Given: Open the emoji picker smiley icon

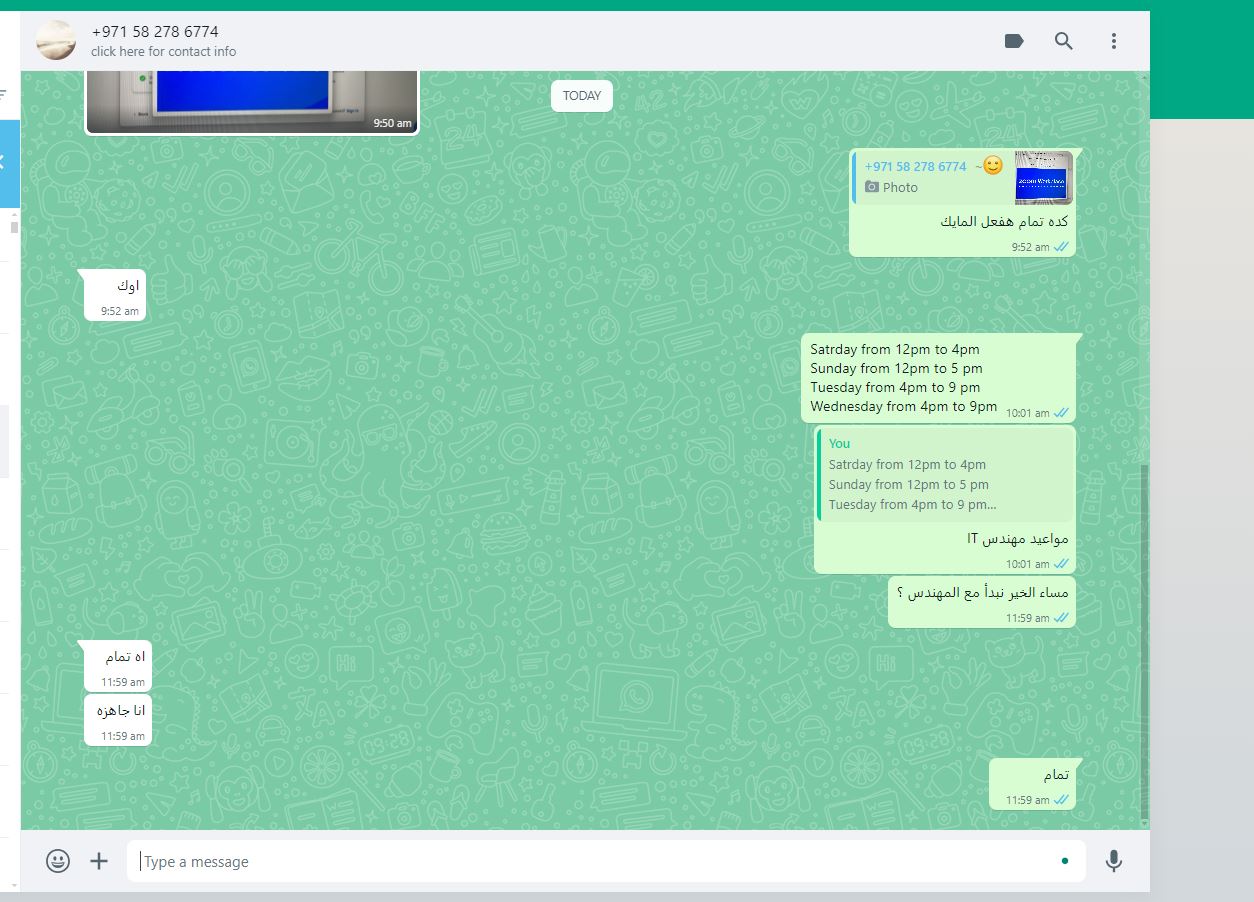Looking at the screenshot, I should 58,861.
